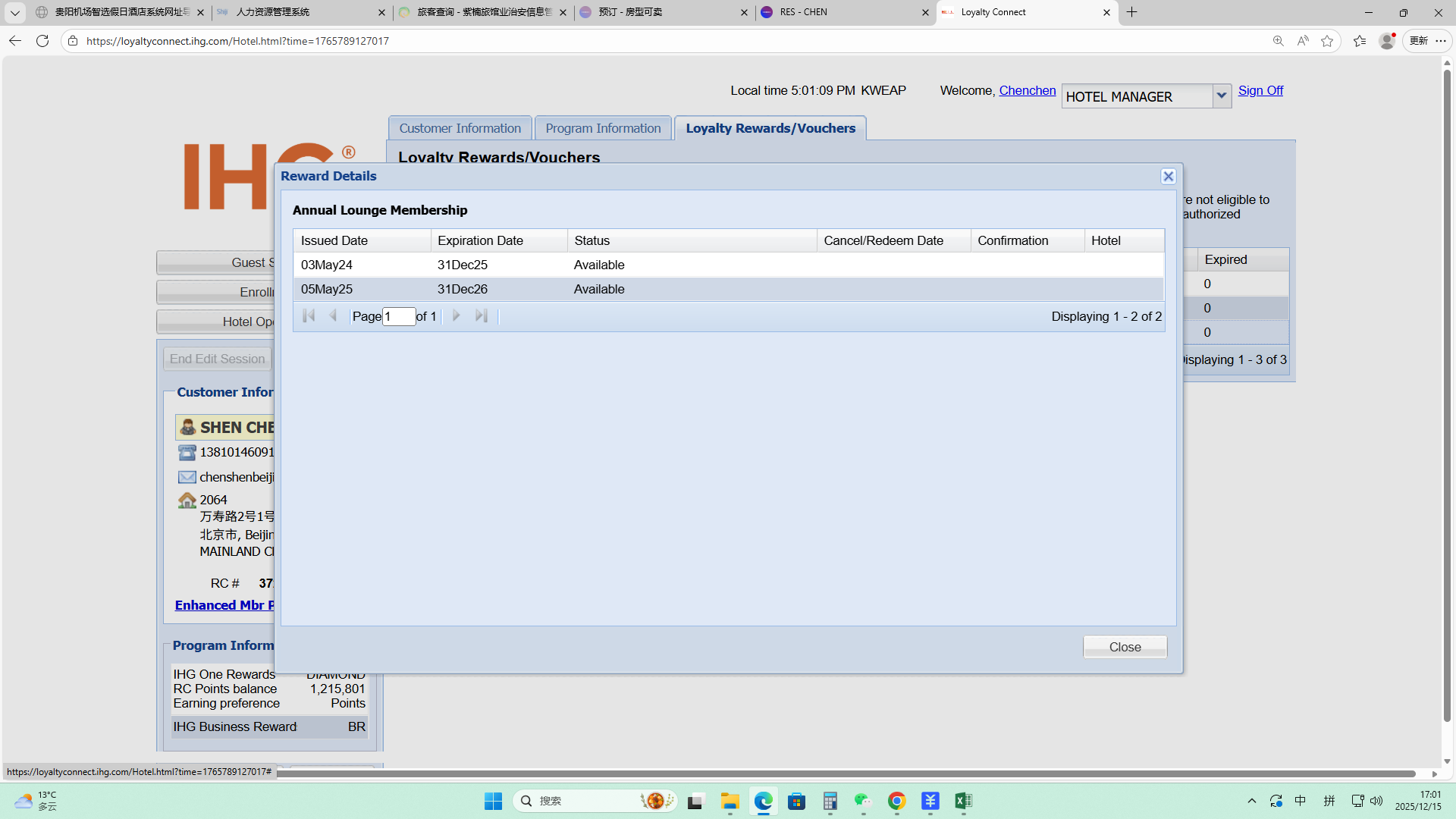Click the Close button in dialog
Screen dimensions: 1456x819
pyautogui.click(x=1125, y=647)
